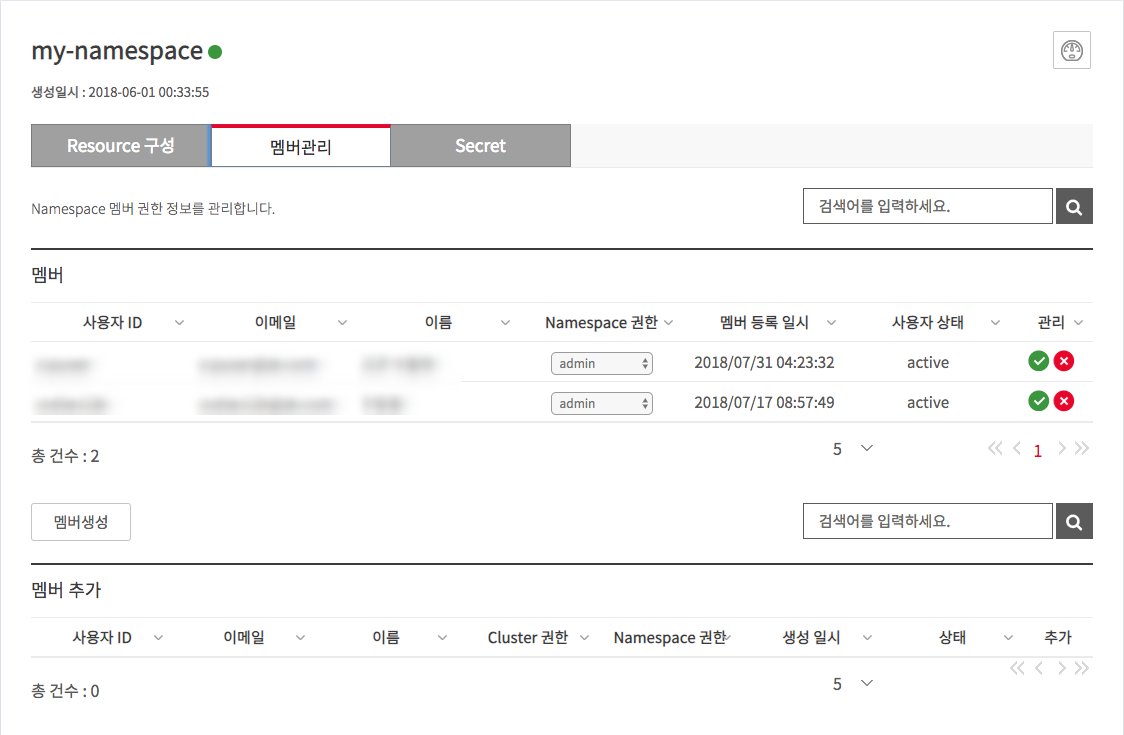The image size is (1124, 735).
Task: Click the 생성일시 2018-06-01 00:33:55 text
Action: pos(120,93)
